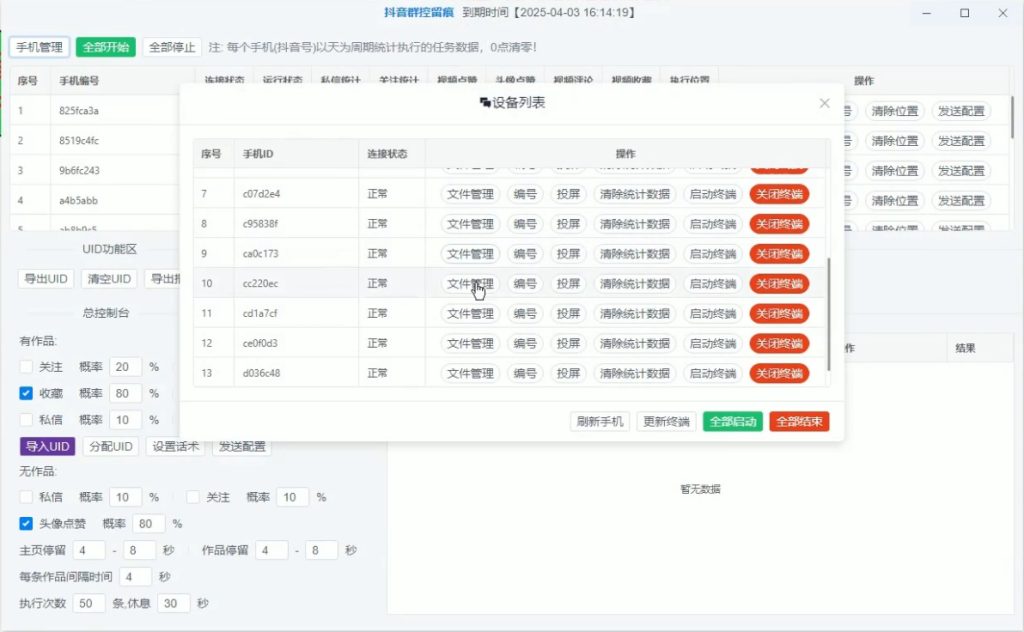The width and height of the screenshot is (1024, 632).
Task: Click 投屏 for device c07d2e4
Action: [x=568, y=193]
